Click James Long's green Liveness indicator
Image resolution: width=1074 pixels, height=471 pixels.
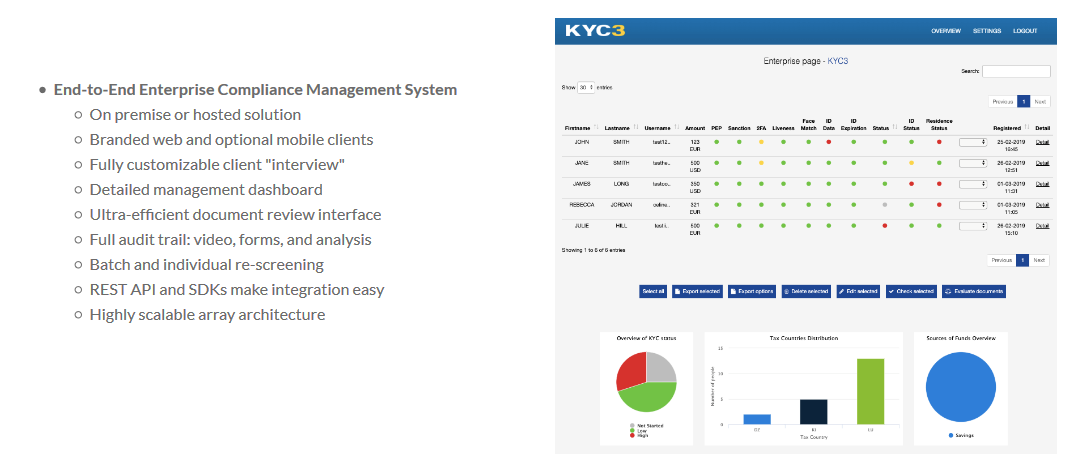pyautogui.click(x=784, y=183)
